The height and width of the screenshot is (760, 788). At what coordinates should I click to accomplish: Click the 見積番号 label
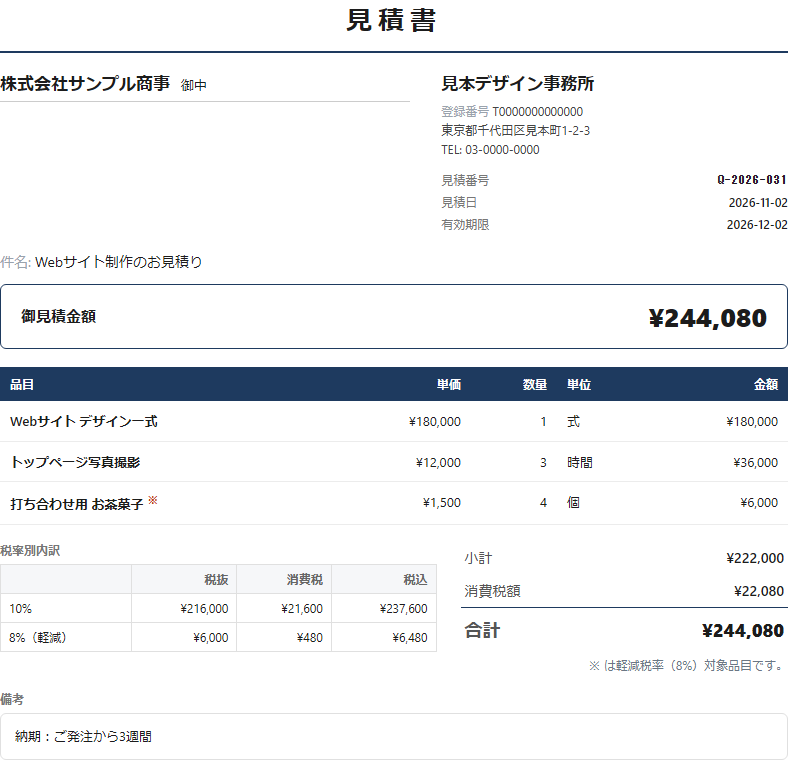tap(465, 180)
